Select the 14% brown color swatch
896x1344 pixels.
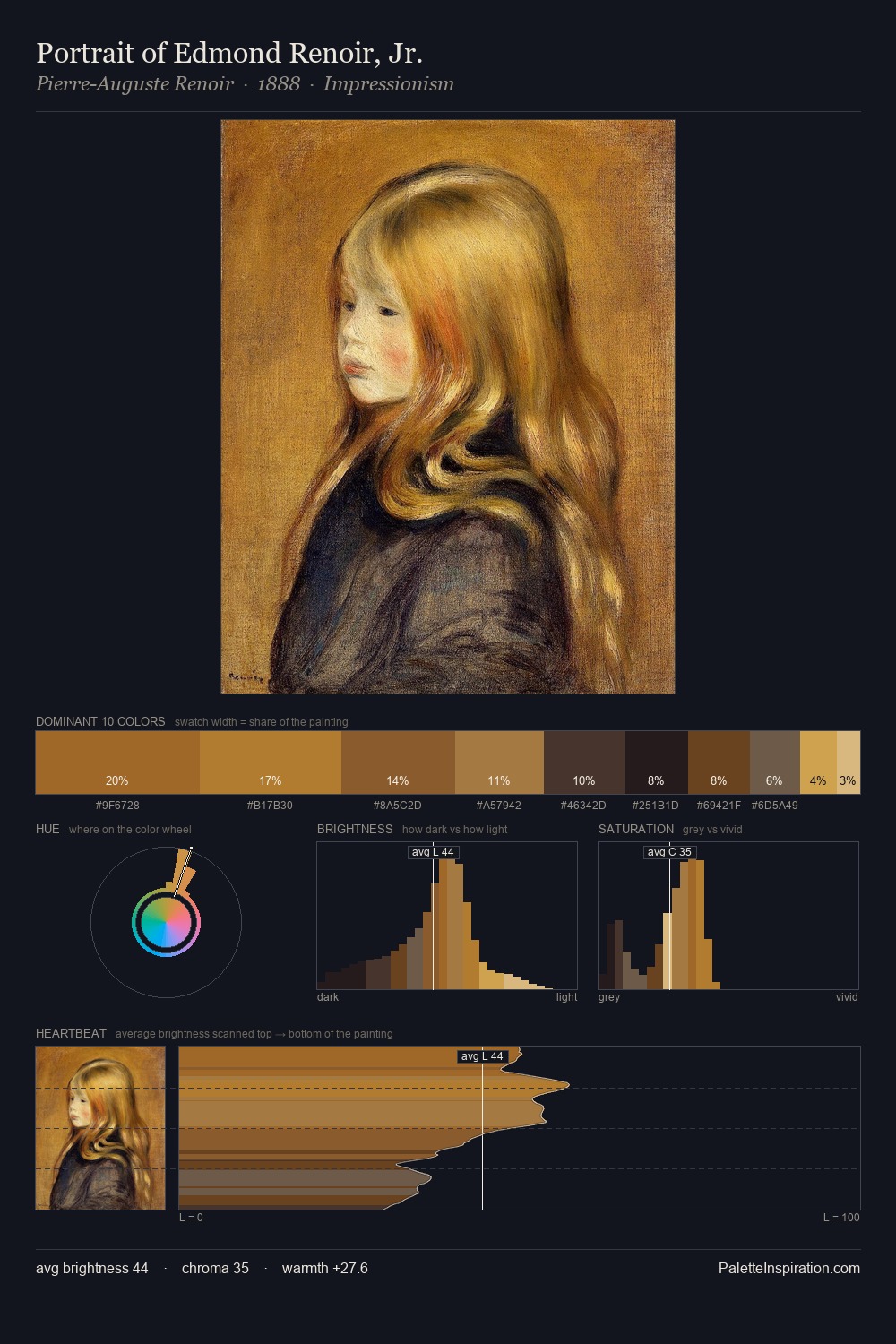[398, 762]
